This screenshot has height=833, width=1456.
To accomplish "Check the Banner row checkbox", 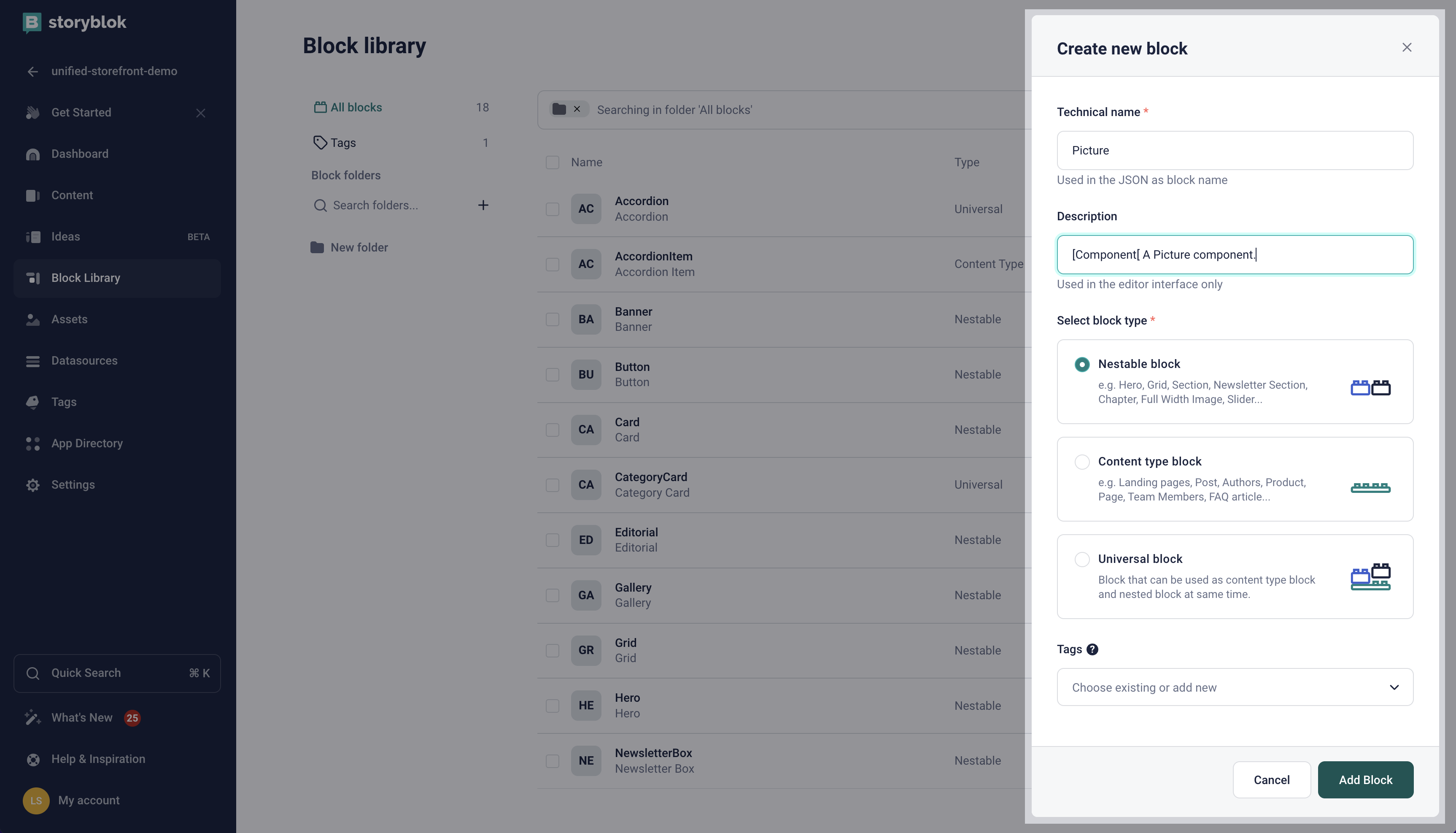I will click(x=552, y=319).
